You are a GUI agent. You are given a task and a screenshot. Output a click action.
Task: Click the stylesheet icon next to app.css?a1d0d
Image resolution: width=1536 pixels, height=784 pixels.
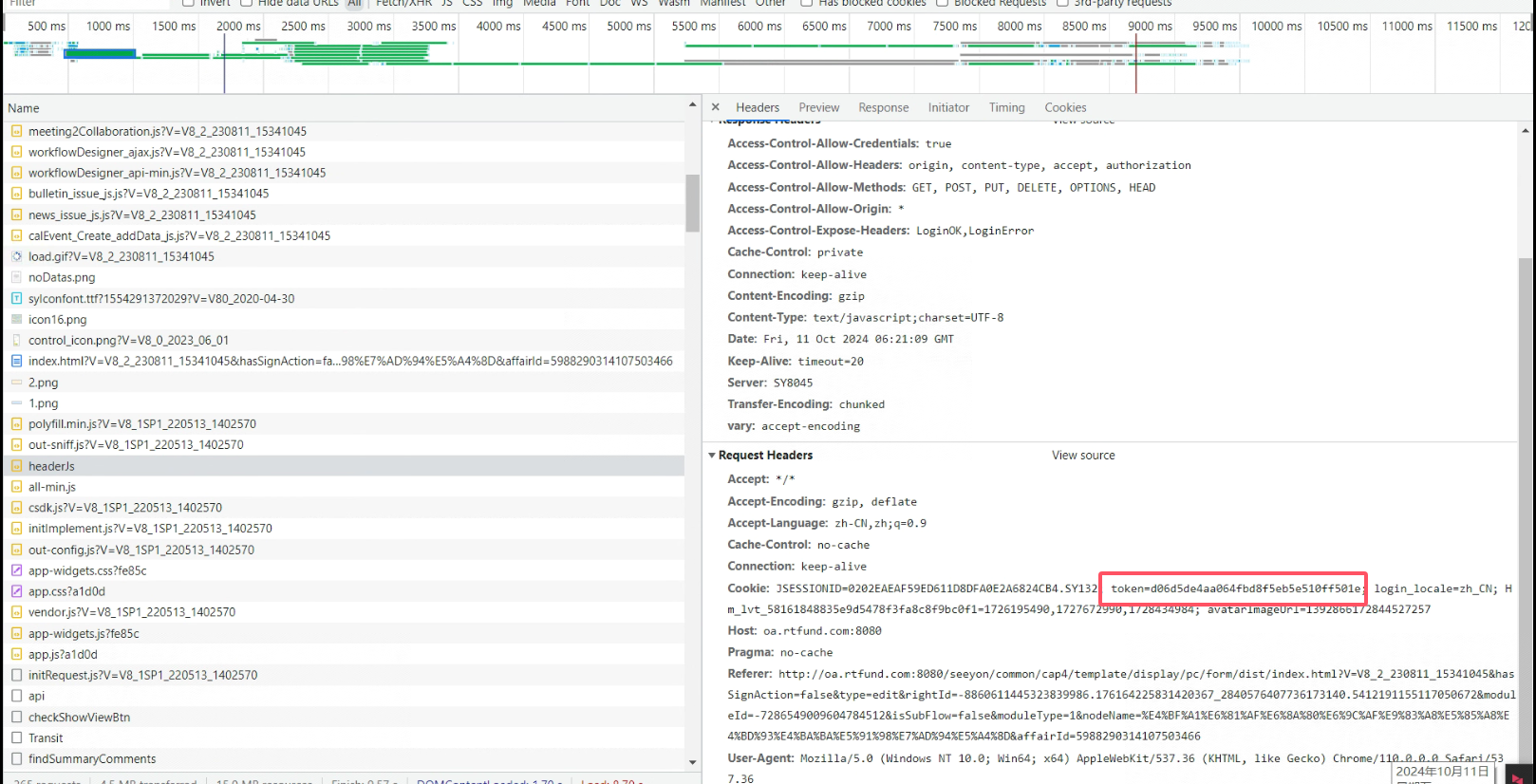[x=16, y=591]
